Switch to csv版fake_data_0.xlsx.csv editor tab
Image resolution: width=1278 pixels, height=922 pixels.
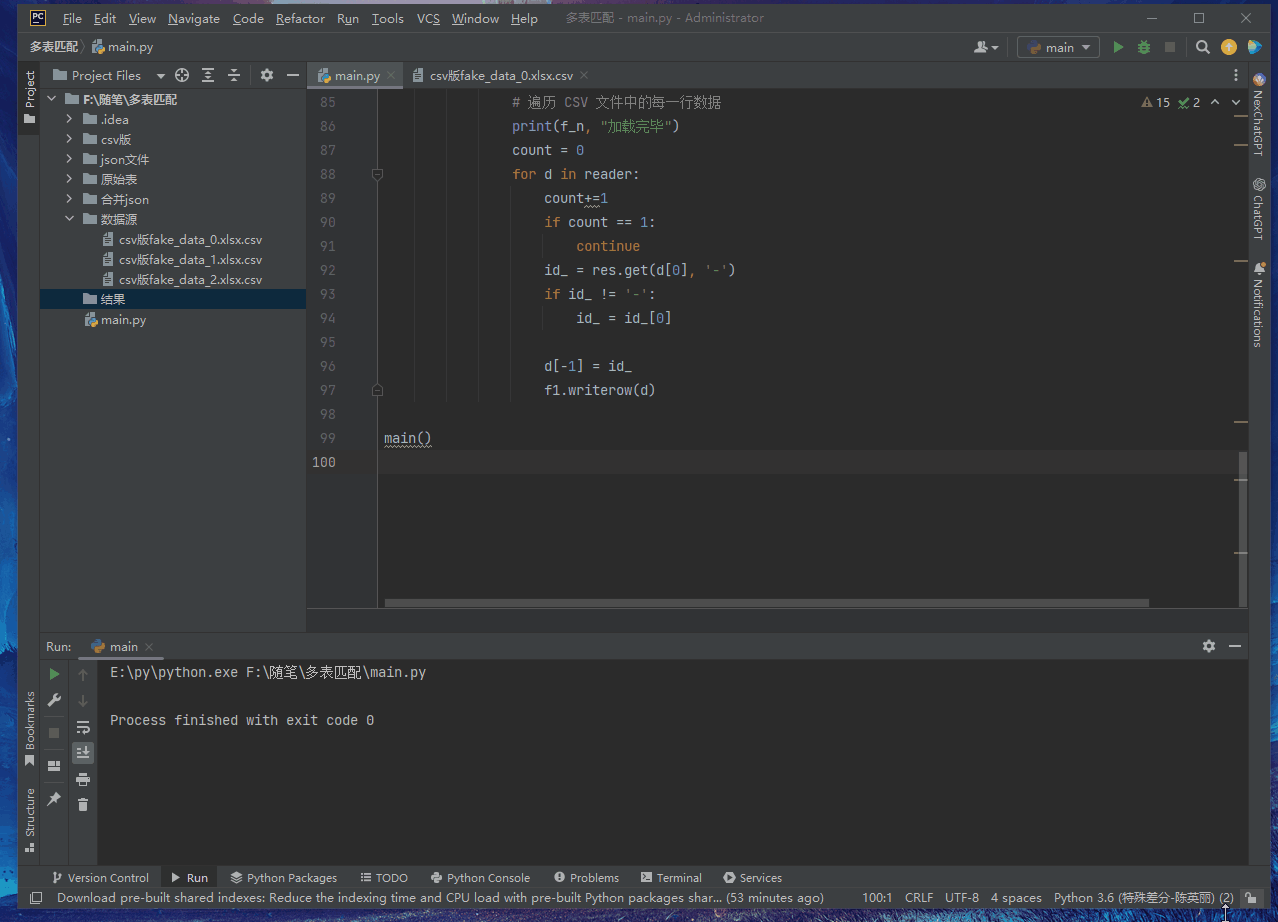[501, 76]
